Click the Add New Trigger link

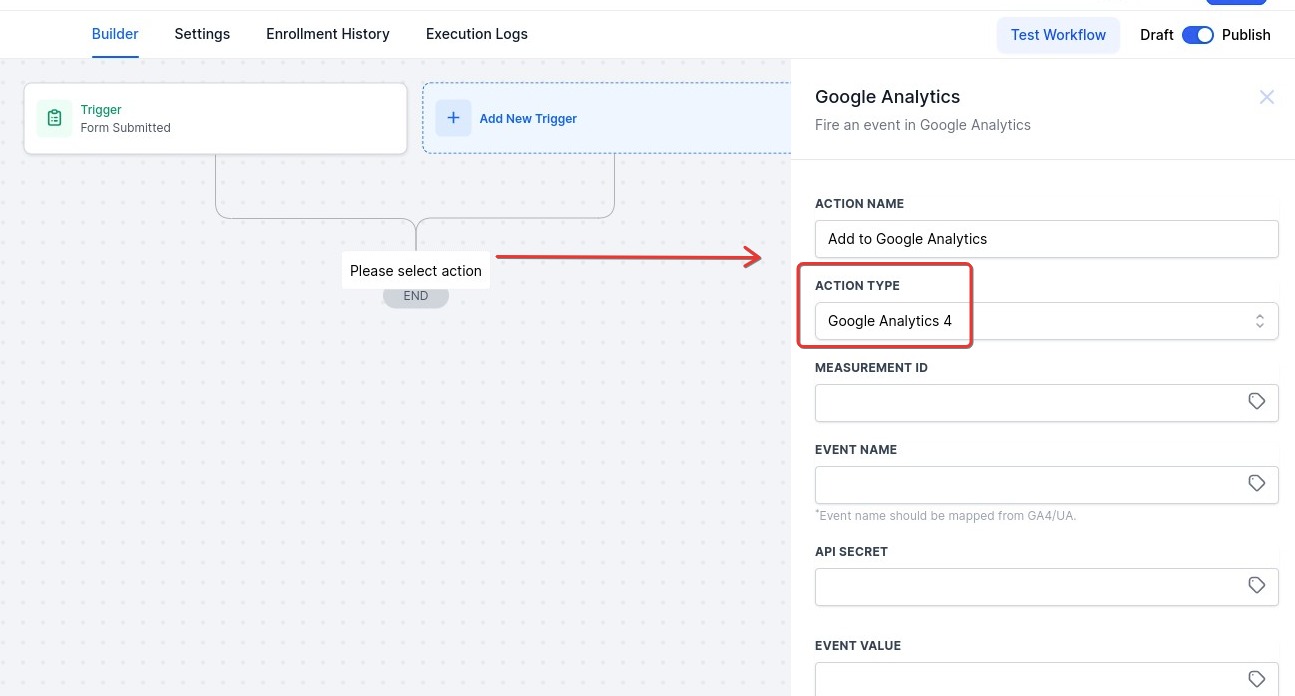point(528,118)
